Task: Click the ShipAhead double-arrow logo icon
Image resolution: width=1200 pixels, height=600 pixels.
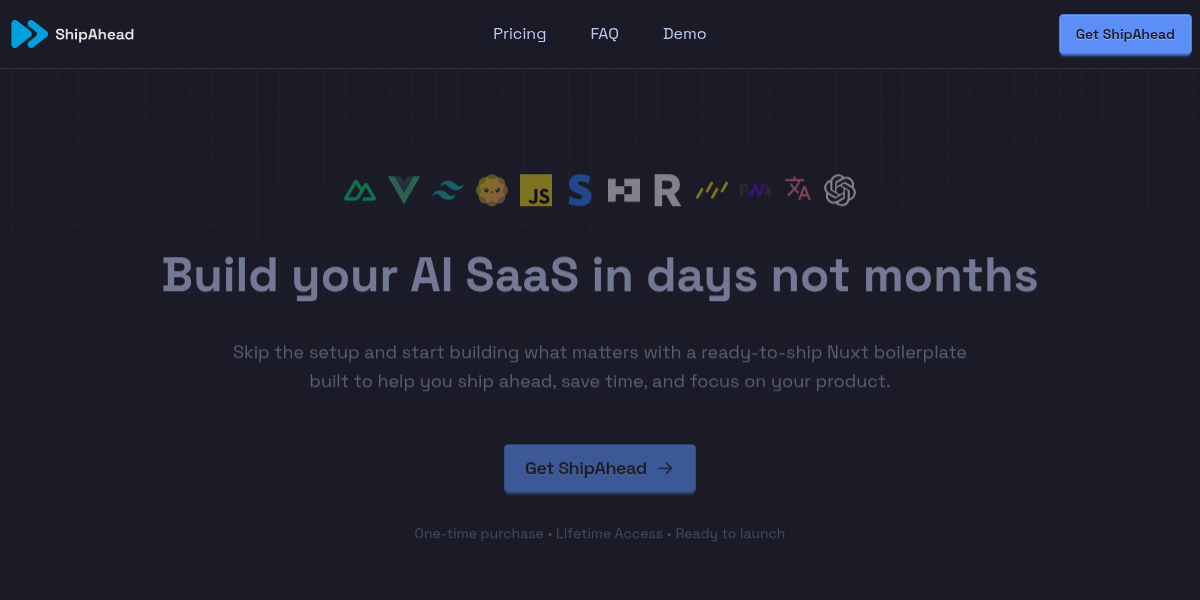Action: click(x=29, y=34)
